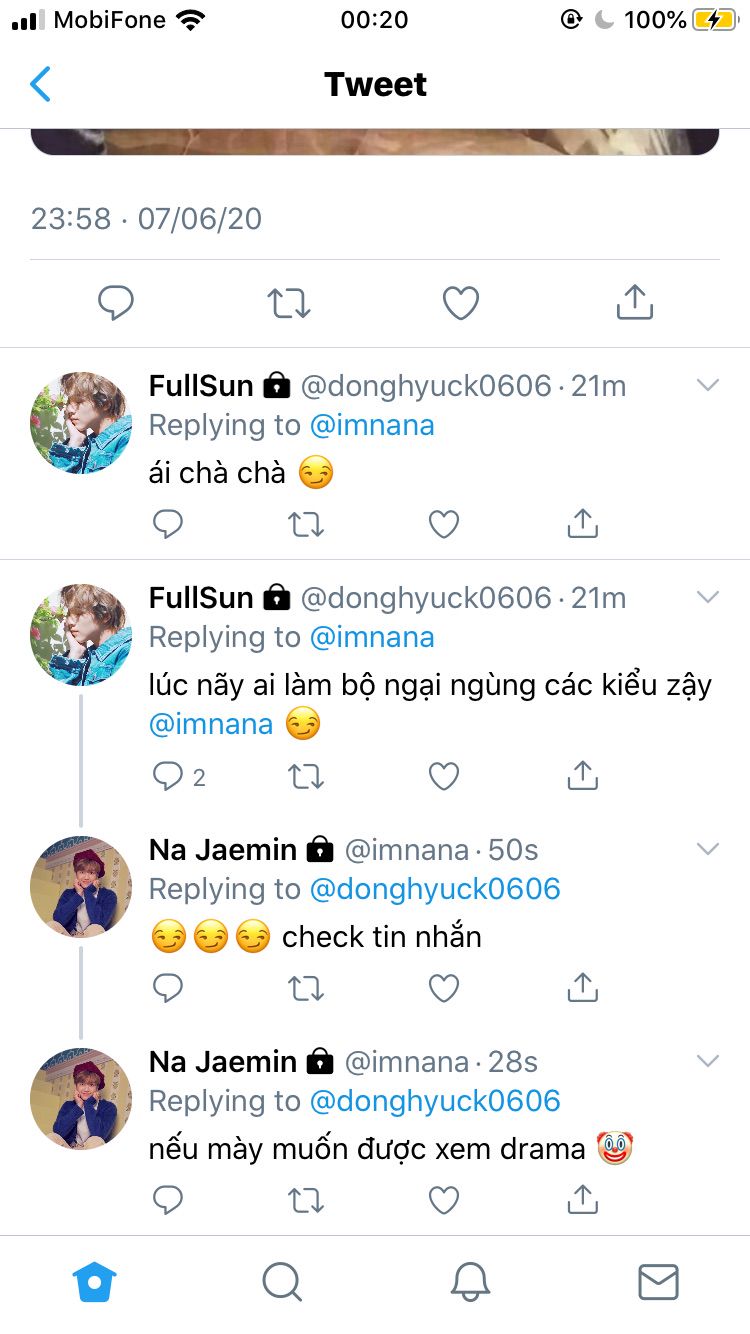The height and width of the screenshot is (1334, 750).
Task: Share the main tweet
Action: point(634,302)
